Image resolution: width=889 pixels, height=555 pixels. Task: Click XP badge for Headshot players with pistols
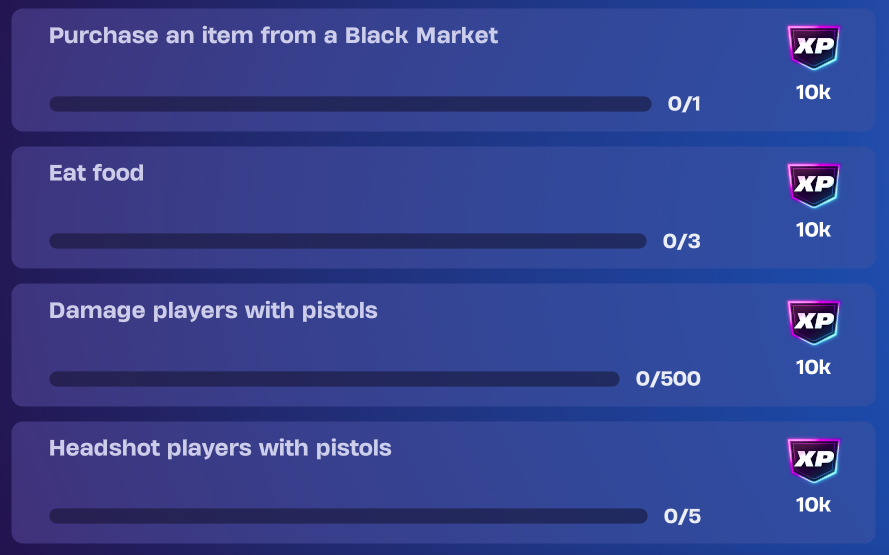click(813, 459)
